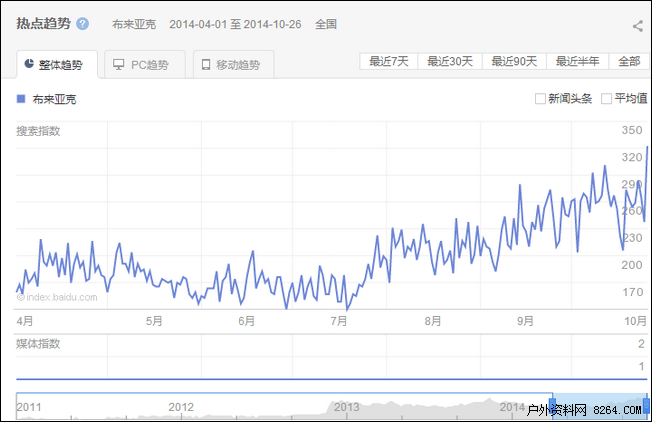Click the share icon at top right
The width and height of the screenshot is (652, 422).
[x=637, y=27]
